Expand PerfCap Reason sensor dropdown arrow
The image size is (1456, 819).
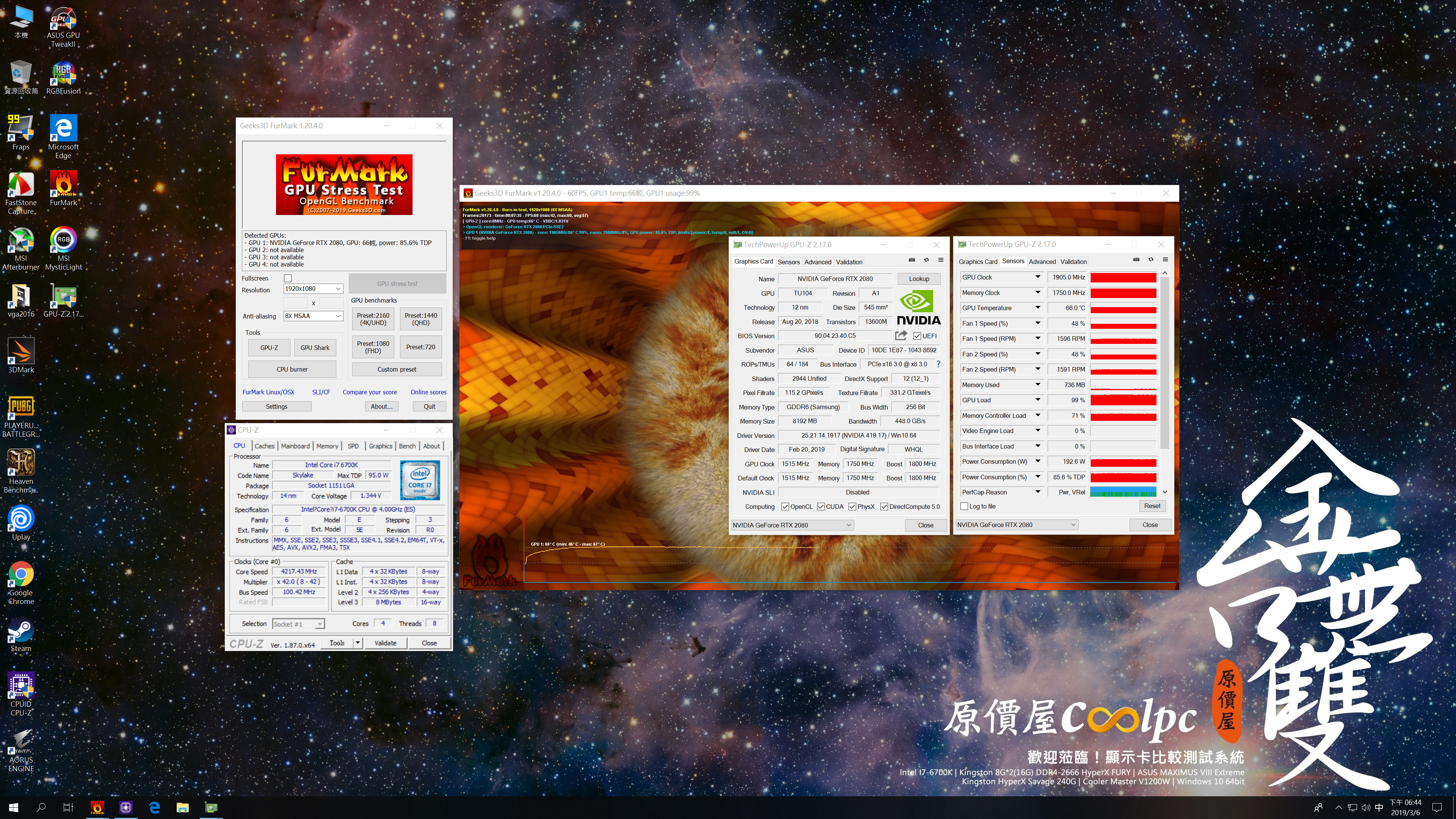1038,492
